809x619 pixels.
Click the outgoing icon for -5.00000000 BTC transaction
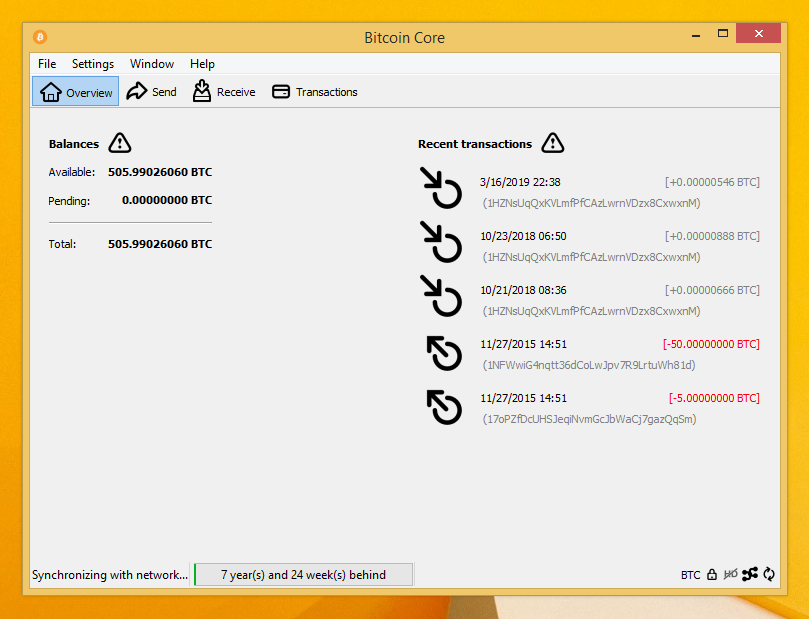[x=444, y=407]
